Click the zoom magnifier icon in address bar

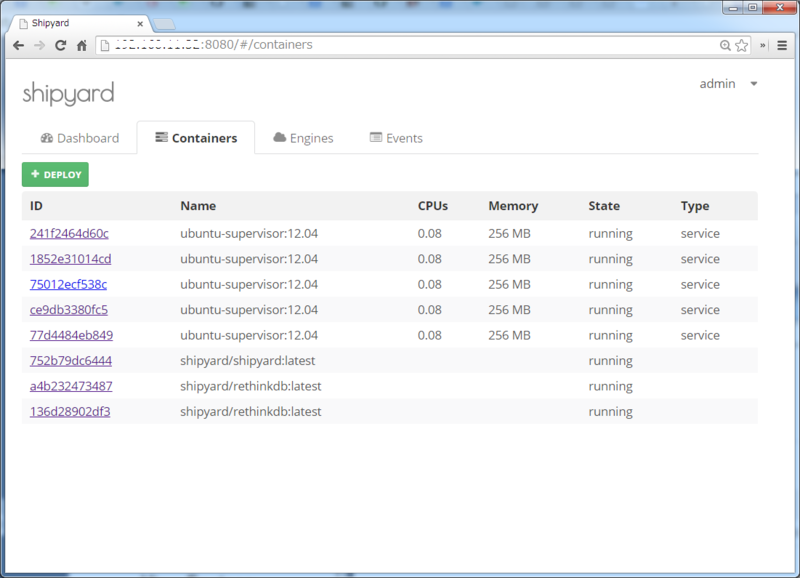725,45
